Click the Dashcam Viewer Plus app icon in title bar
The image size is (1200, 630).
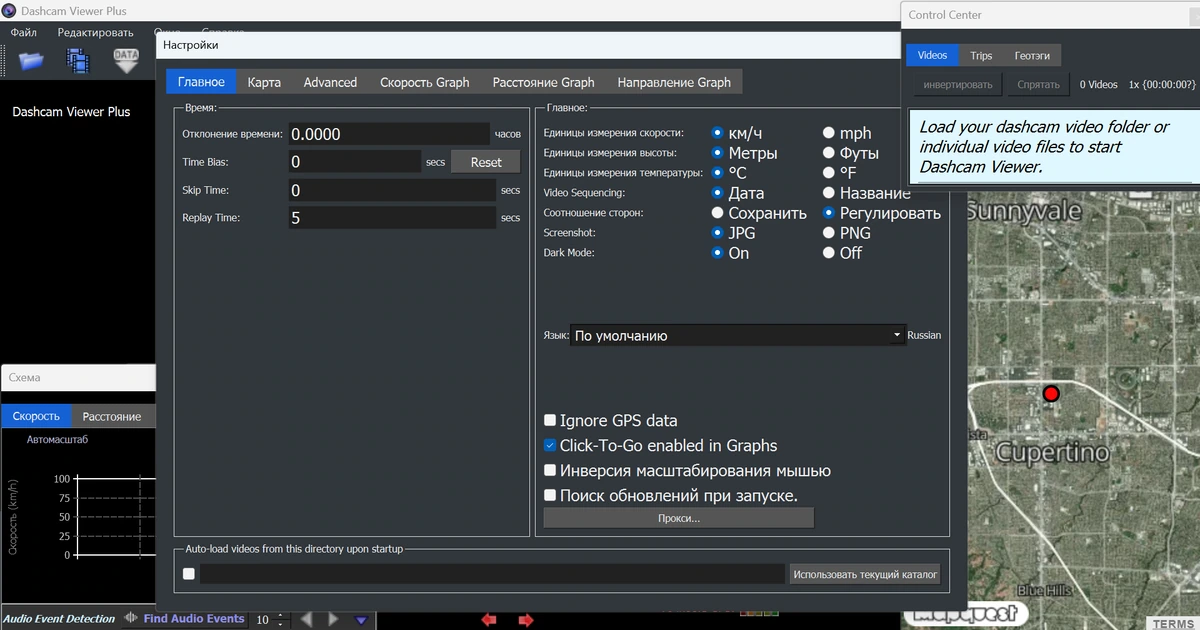tap(9, 11)
